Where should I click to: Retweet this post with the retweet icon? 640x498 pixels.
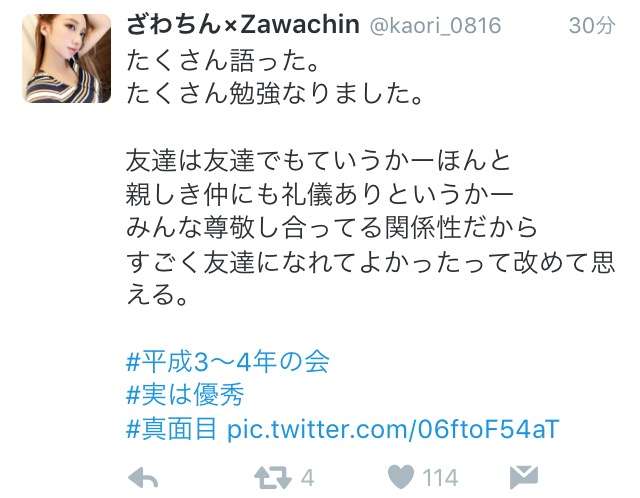273,478
